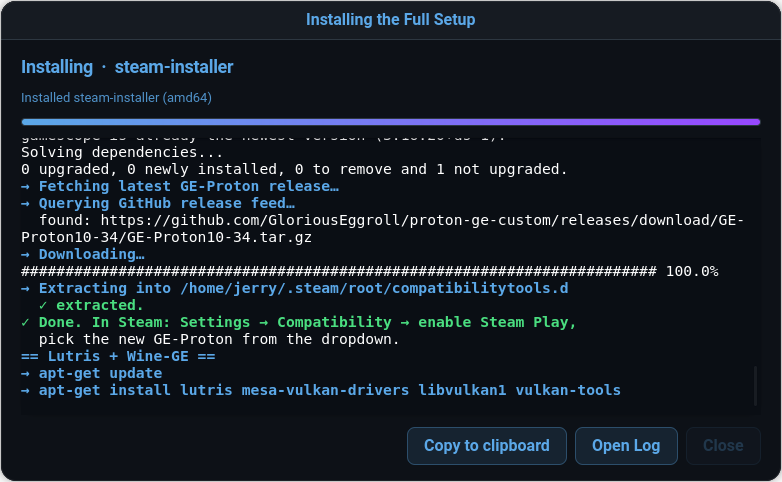Screen dimensions: 782x482
Task: Click the '0 upgraded, 0 newly installed' log line
Action: point(294,169)
